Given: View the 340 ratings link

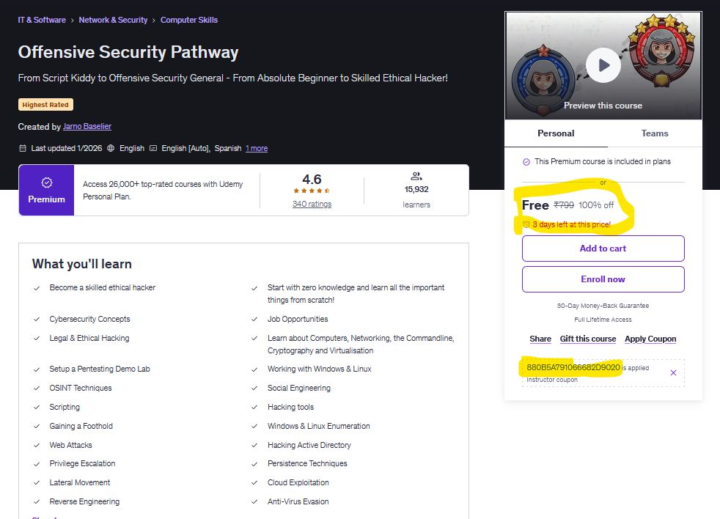Looking at the screenshot, I should (x=312, y=204).
